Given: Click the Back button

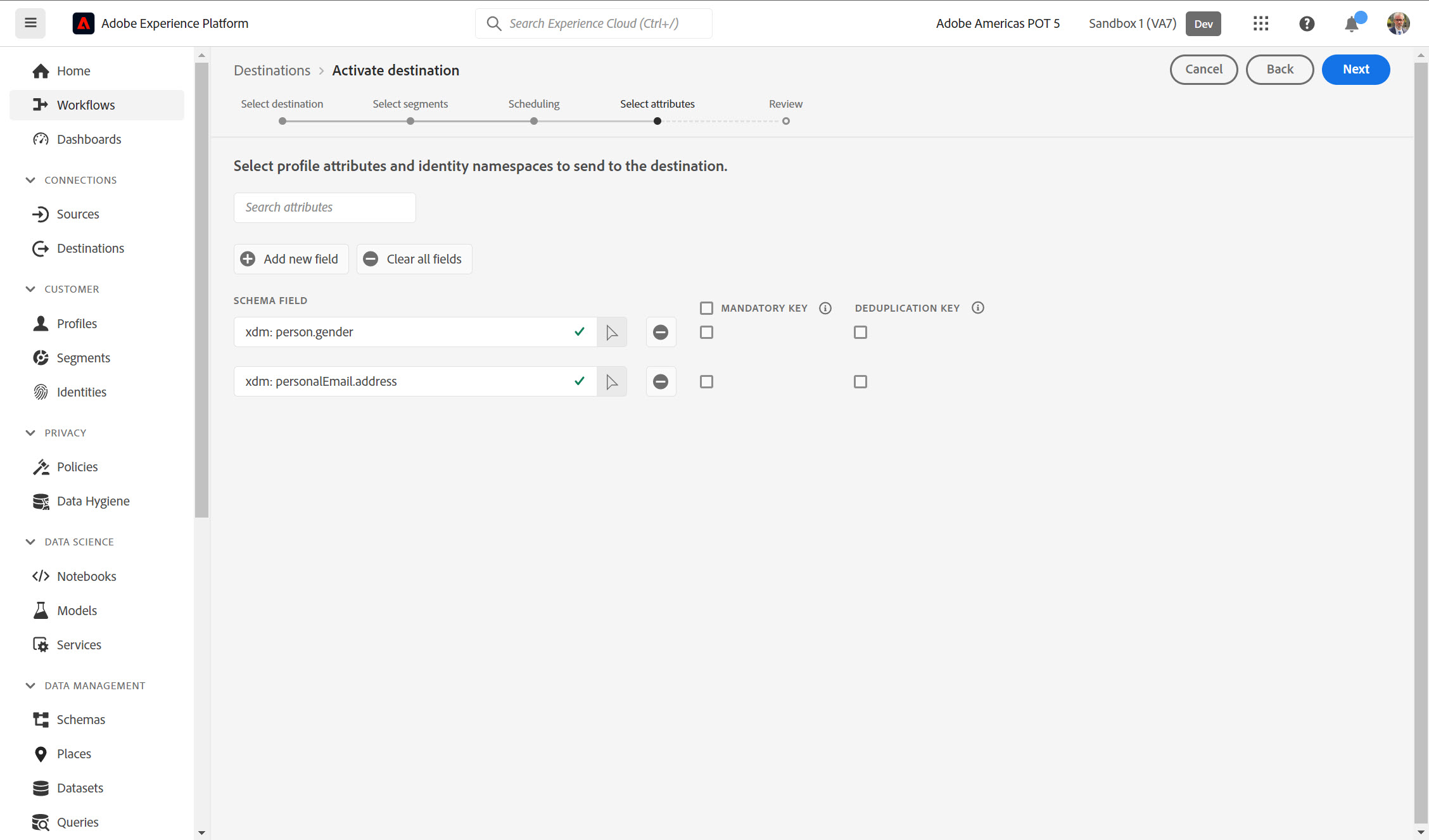Looking at the screenshot, I should [1280, 70].
